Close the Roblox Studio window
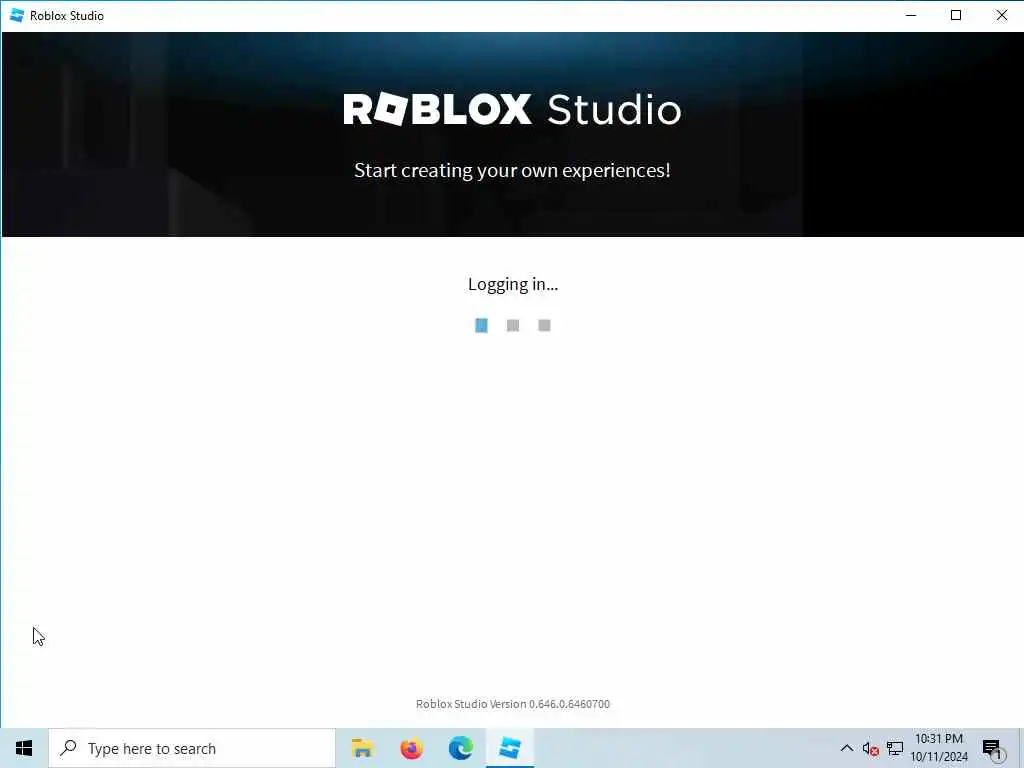The image size is (1024, 768). (x=1001, y=15)
